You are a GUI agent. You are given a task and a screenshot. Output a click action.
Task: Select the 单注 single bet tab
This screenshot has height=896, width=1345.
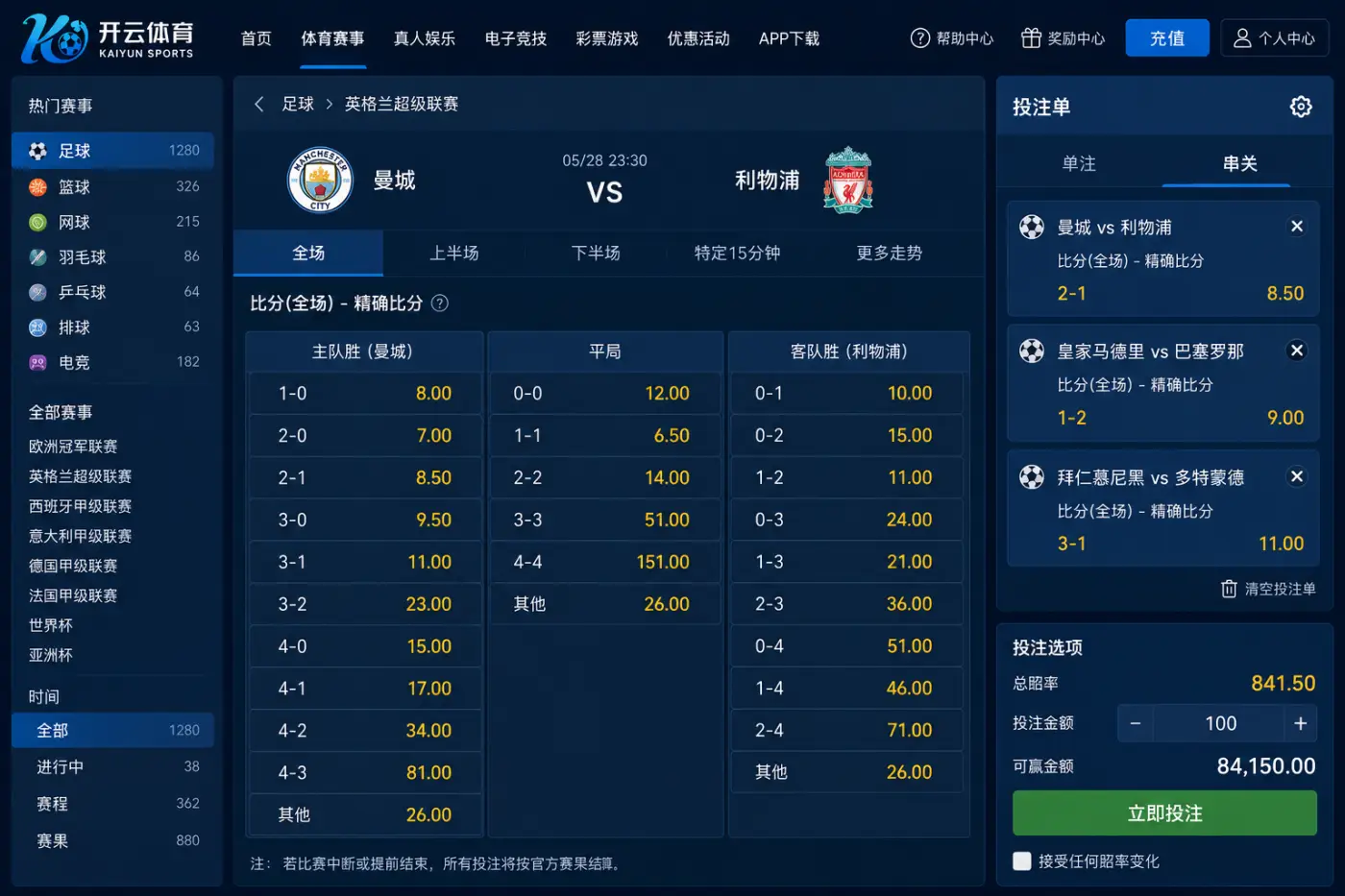tap(1079, 163)
